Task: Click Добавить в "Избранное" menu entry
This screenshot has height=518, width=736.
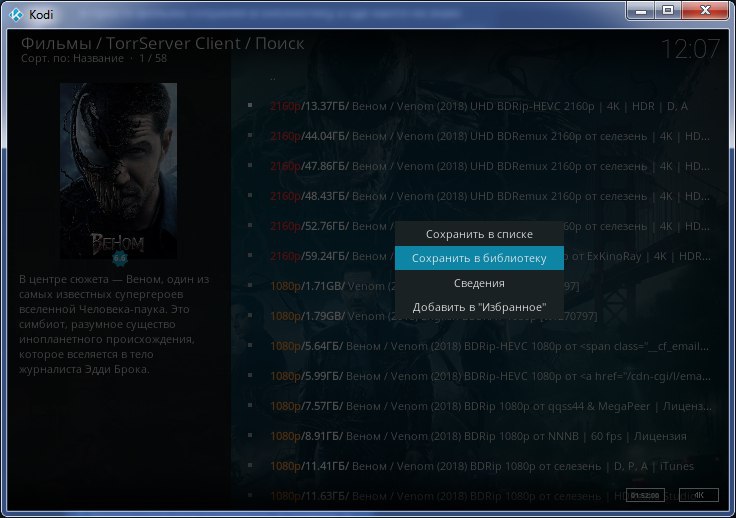Action: point(479,307)
